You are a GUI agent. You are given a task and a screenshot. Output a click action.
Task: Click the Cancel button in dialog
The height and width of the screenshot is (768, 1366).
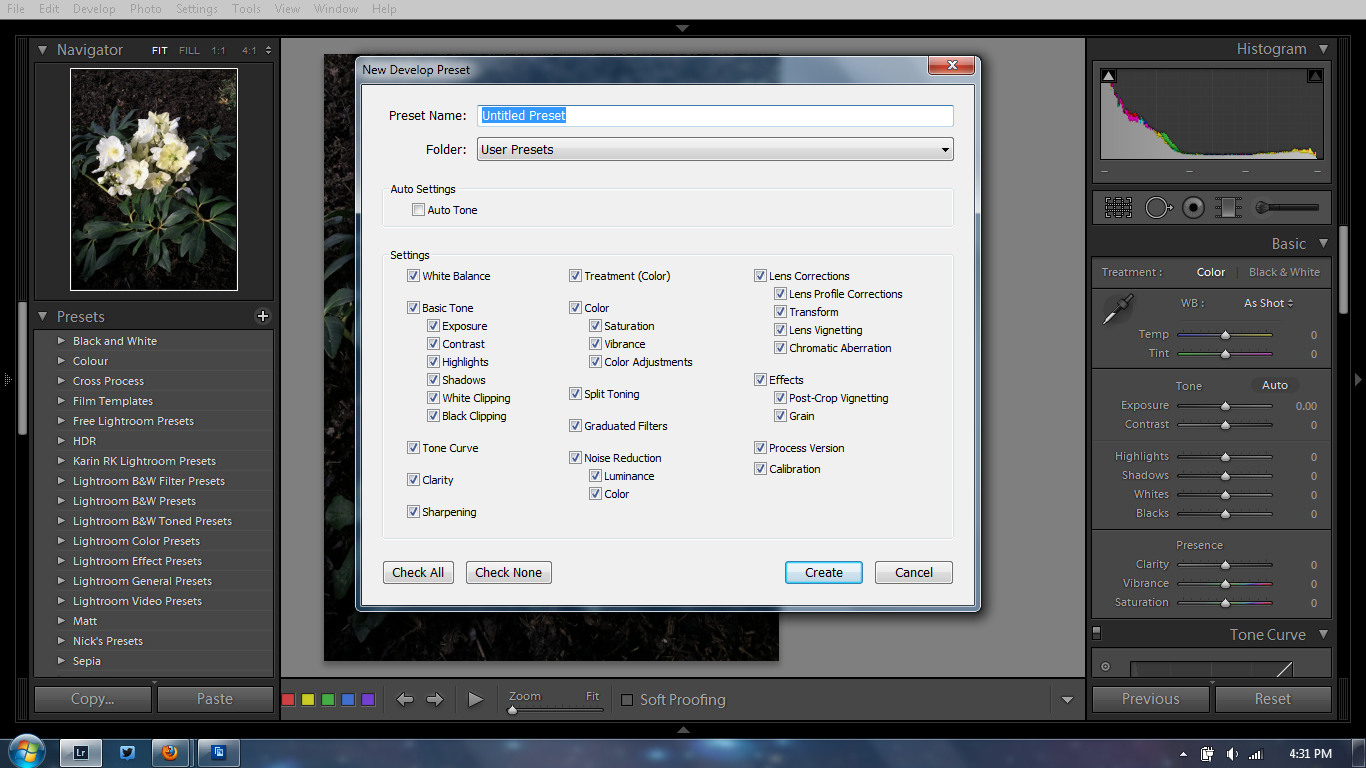(914, 572)
